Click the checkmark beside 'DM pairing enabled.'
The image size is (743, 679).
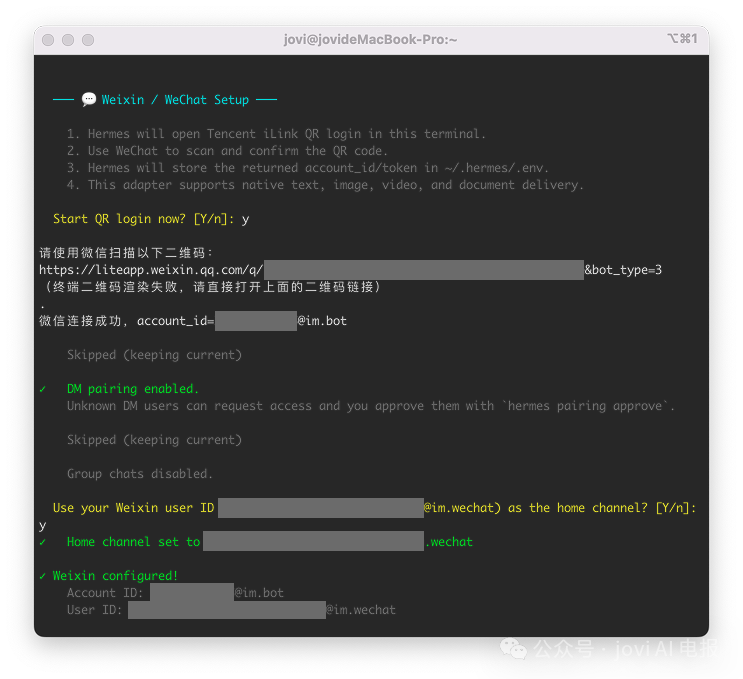43,389
